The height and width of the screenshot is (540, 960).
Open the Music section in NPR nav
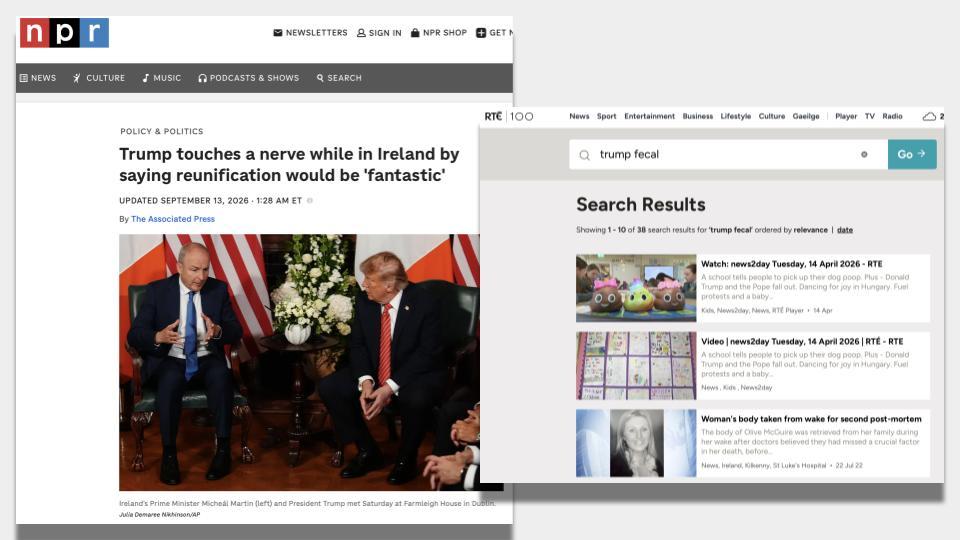[x=162, y=78]
